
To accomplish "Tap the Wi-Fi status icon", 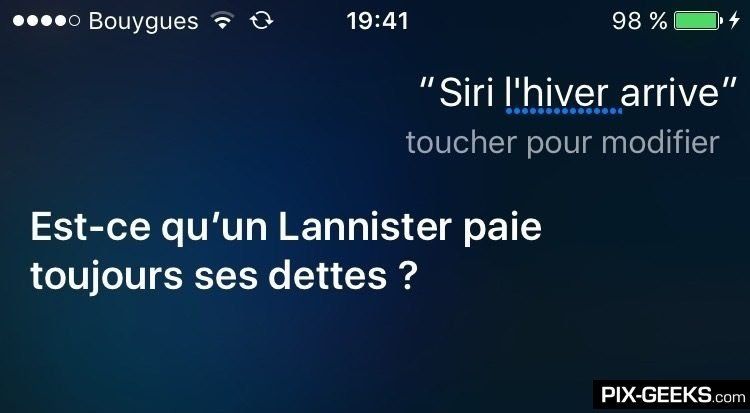I will click(223, 21).
